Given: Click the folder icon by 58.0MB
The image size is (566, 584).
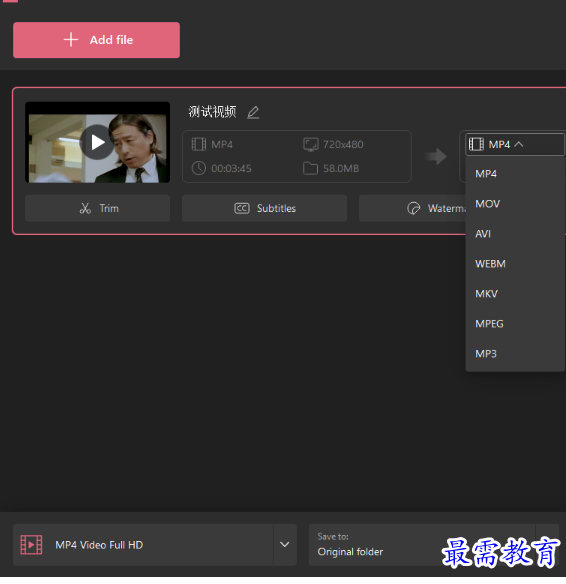Looking at the screenshot, I should (x=310, y=168).
